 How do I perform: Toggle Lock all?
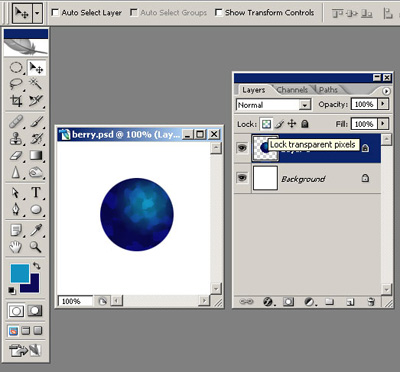[x=305, y=124]
